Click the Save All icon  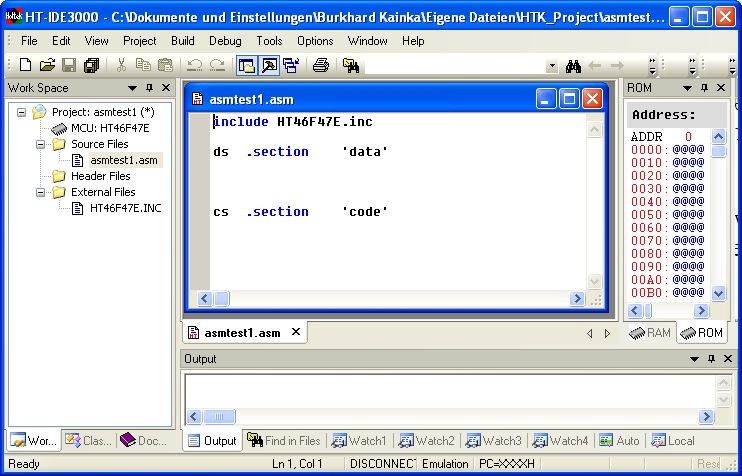pyautogui.click(x=91, y=66)
